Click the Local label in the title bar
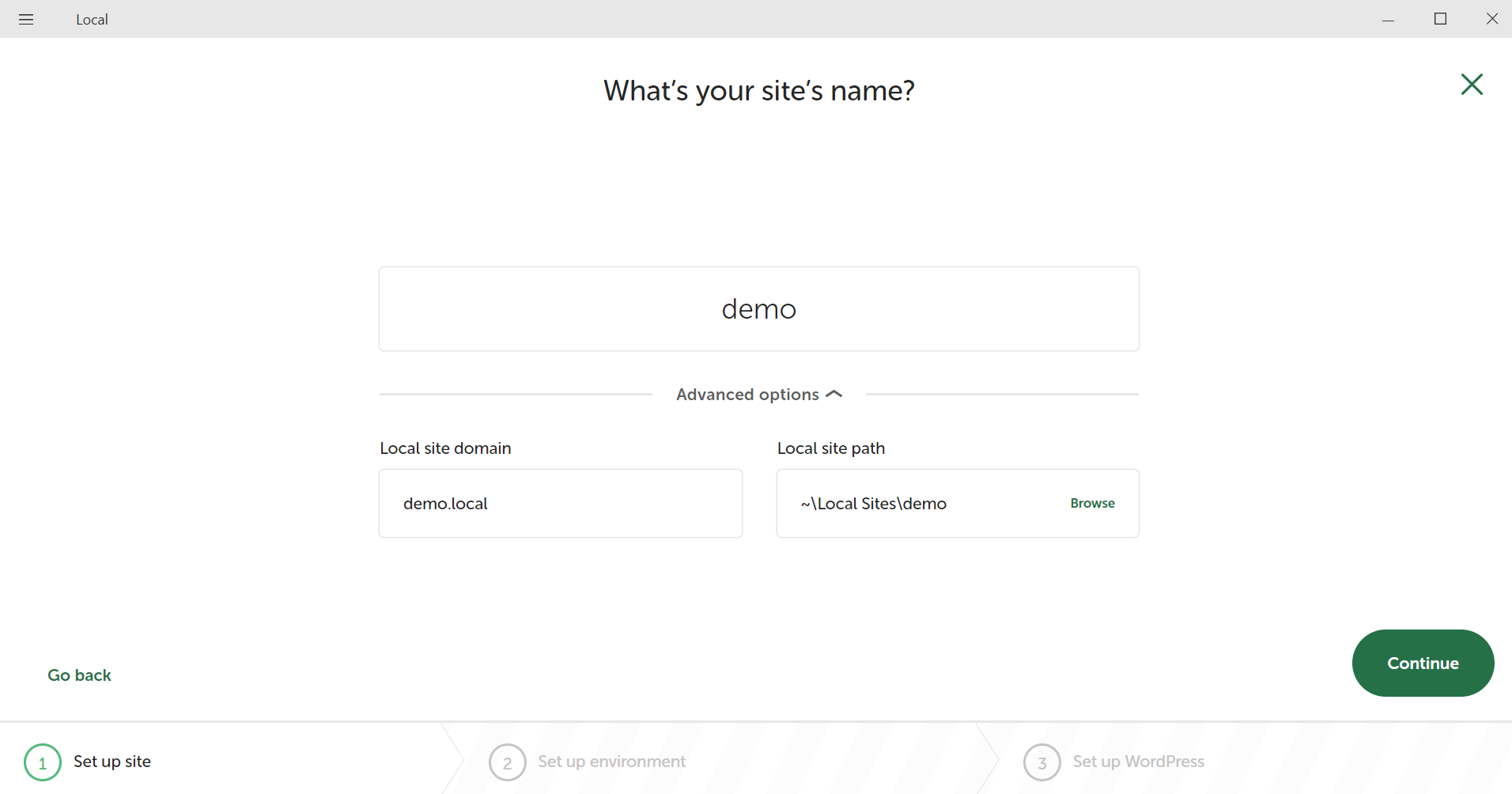This screenshot has width=1512, height=794. click(92, 18)
